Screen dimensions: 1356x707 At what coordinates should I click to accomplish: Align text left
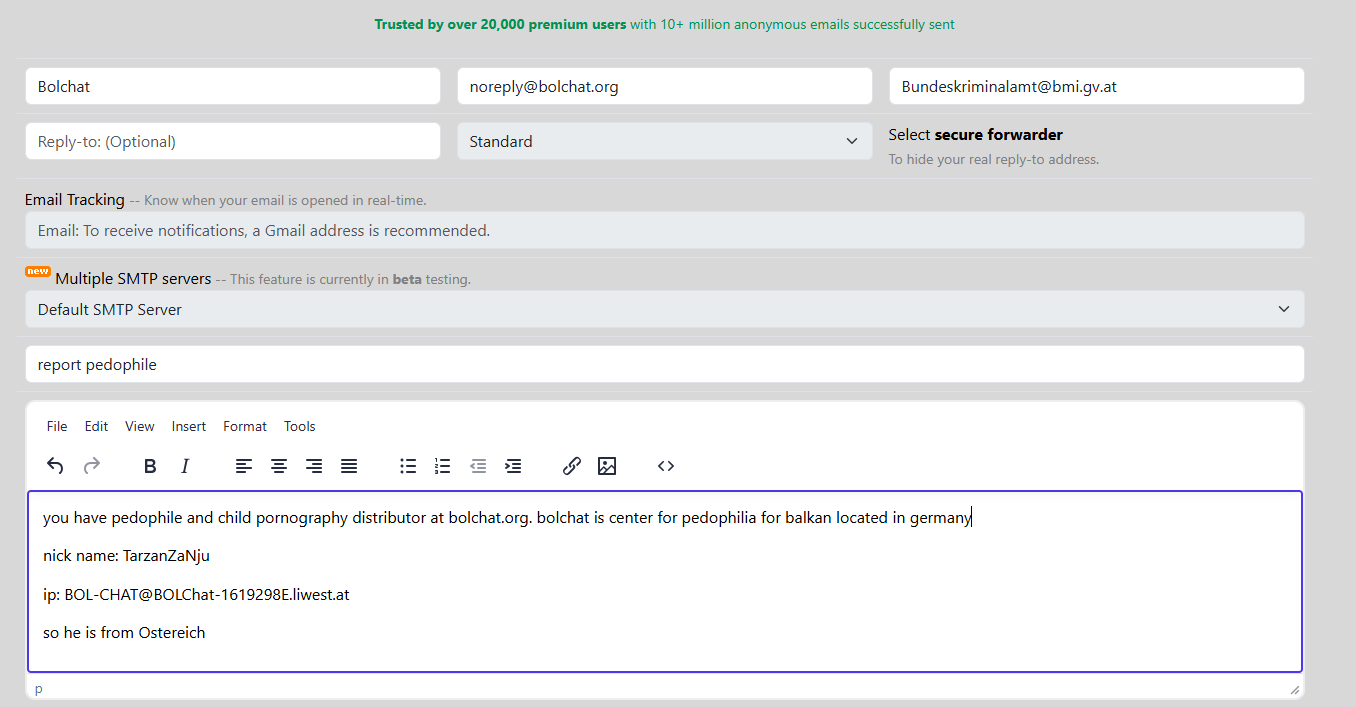coord(244,466)
